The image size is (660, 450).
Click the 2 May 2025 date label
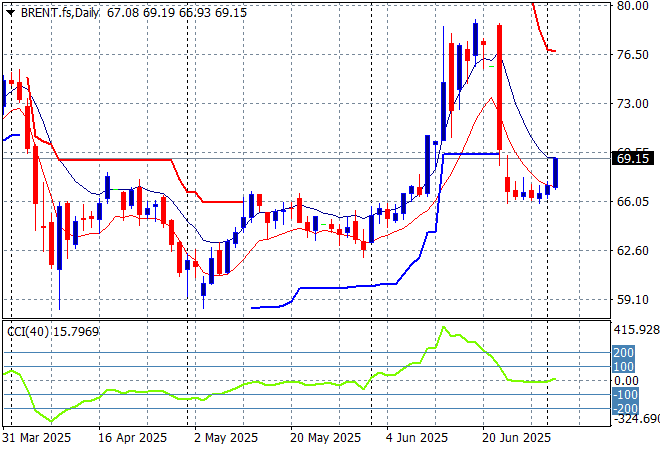tap(225, 438)
